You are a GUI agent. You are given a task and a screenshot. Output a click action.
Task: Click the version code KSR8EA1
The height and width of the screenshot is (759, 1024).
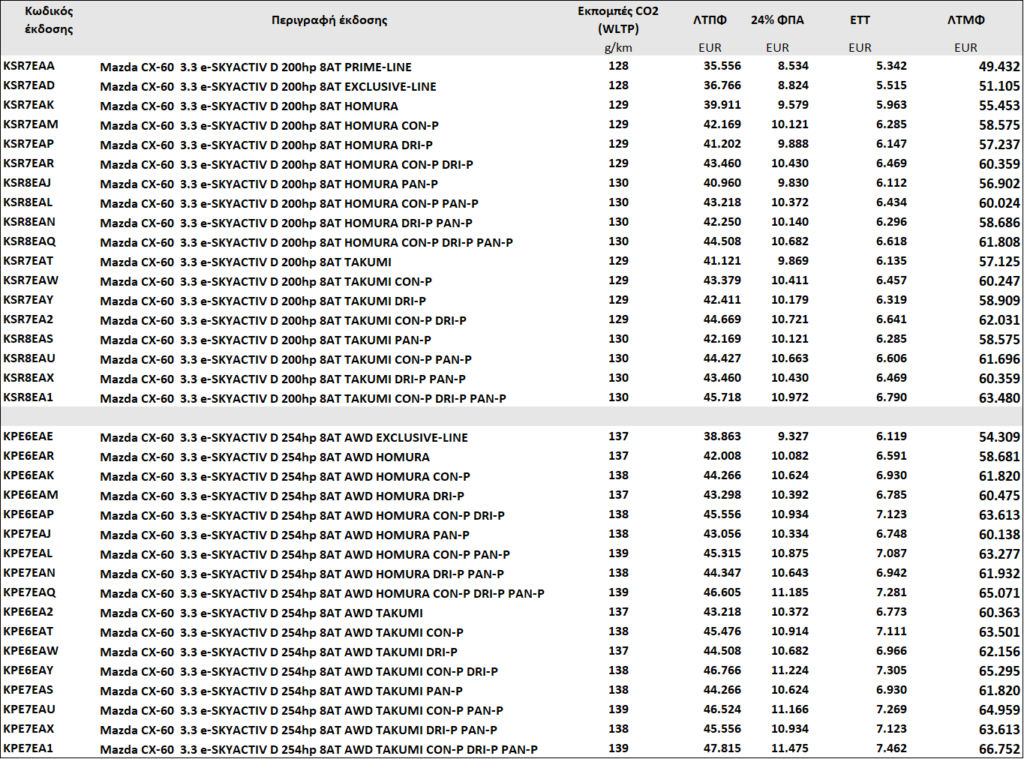click(x=29, y=398)
